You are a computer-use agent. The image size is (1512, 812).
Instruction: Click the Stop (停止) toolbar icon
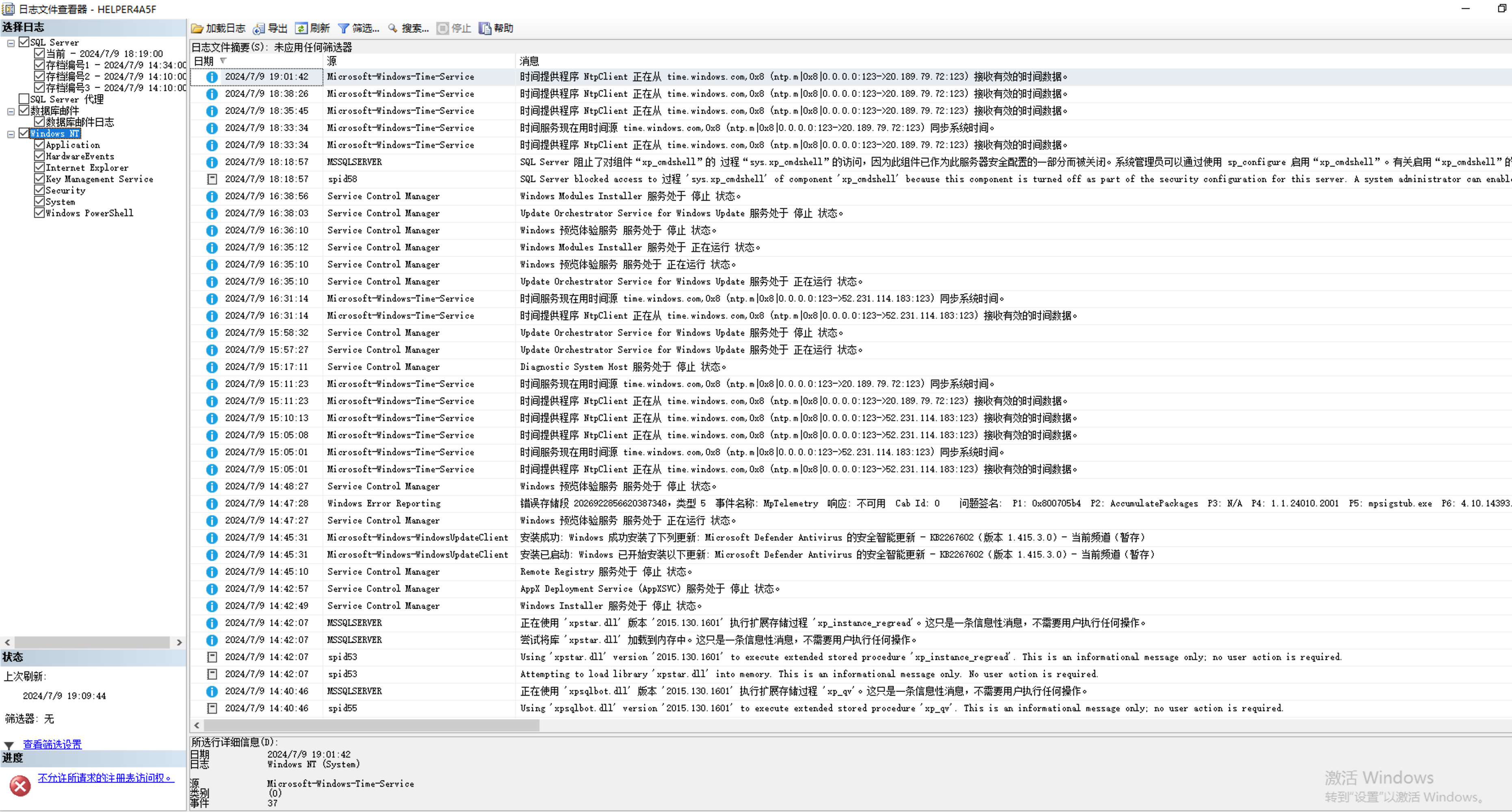[x=442, y=28]
